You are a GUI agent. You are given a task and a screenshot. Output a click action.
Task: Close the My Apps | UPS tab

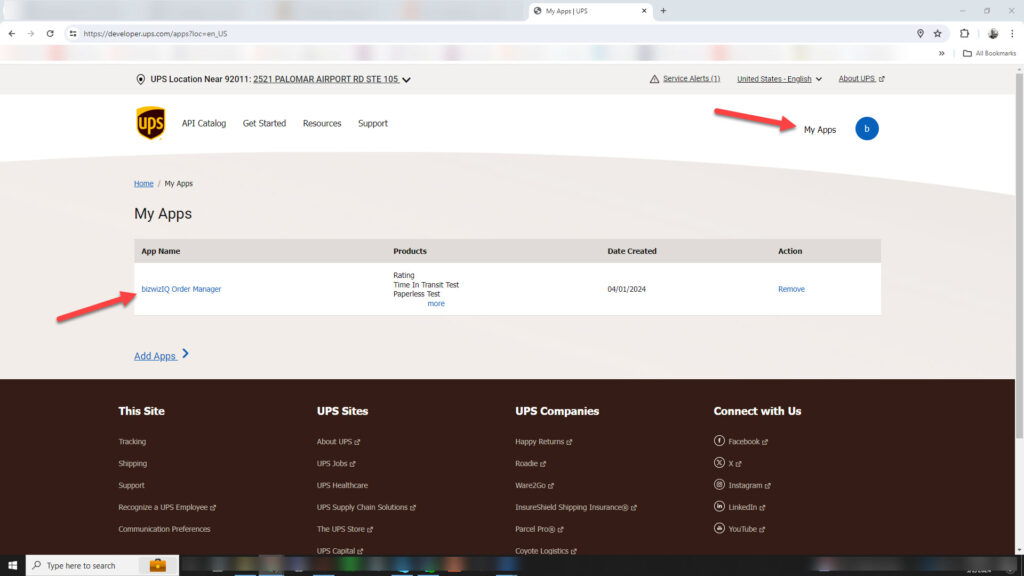644,10
